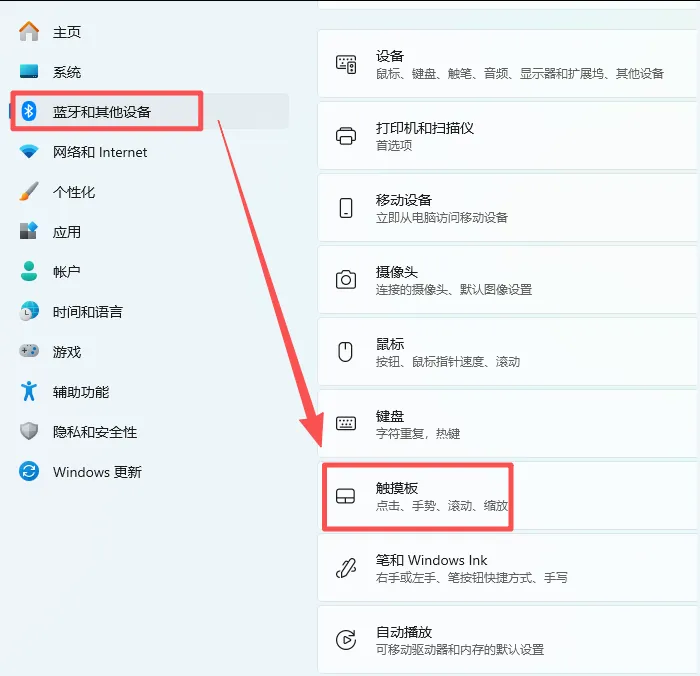Screen dimensions: 700x676
Task: Click the Home house icon
Action: coord(29,31)
